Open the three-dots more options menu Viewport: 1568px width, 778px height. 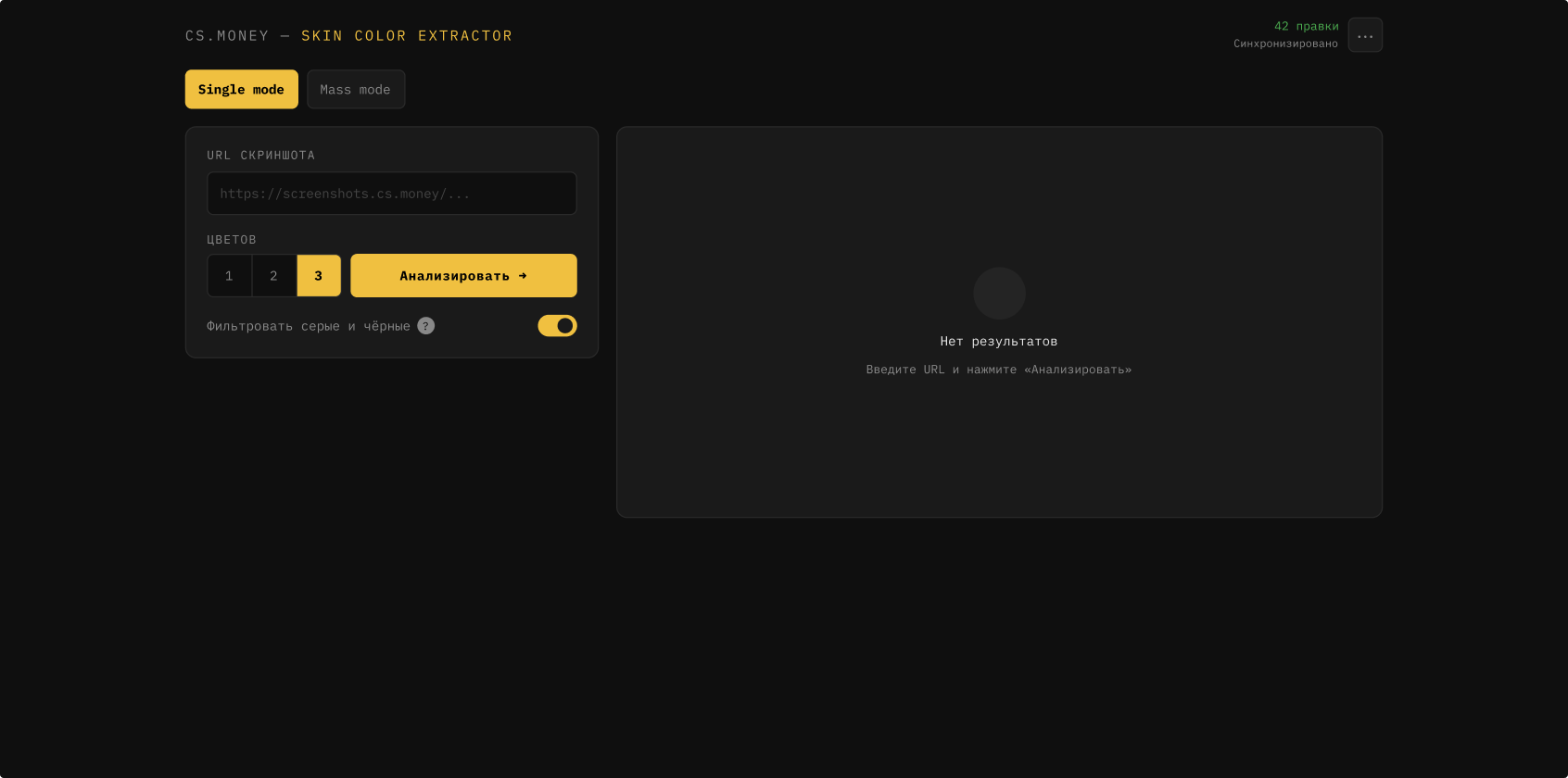click(1365, 35)
